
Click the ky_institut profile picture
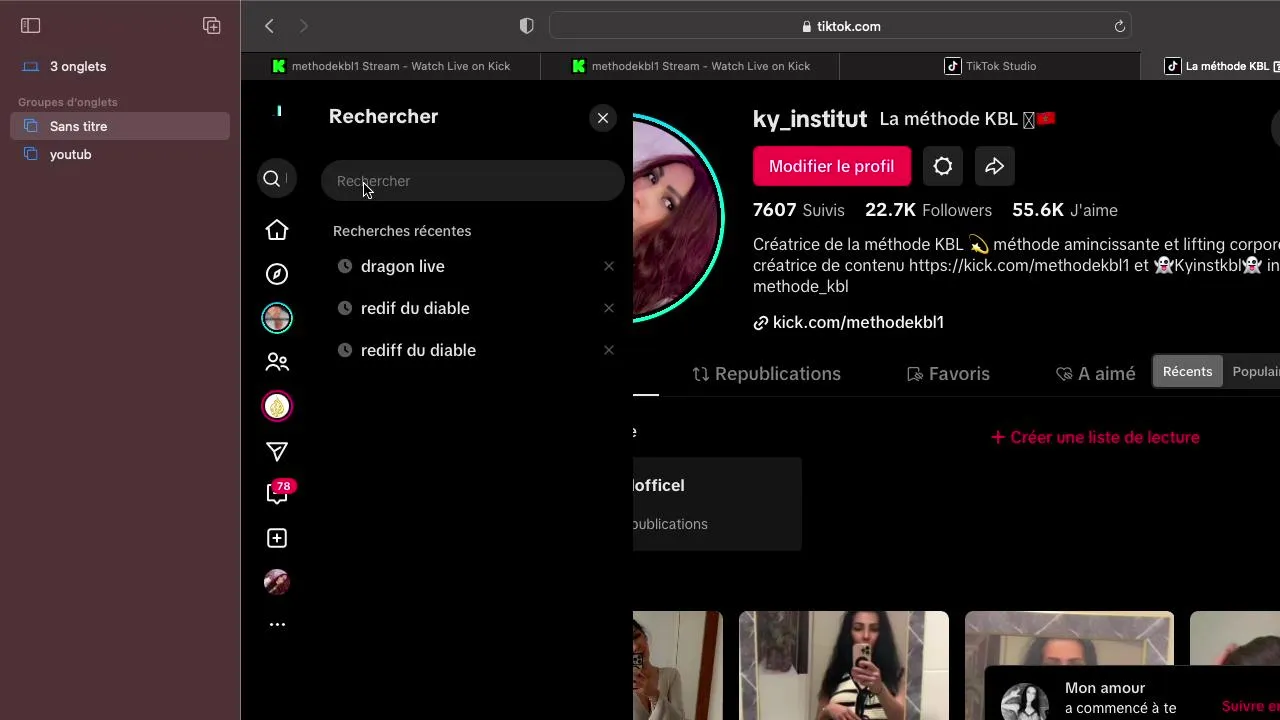click(x=677, y=217)
